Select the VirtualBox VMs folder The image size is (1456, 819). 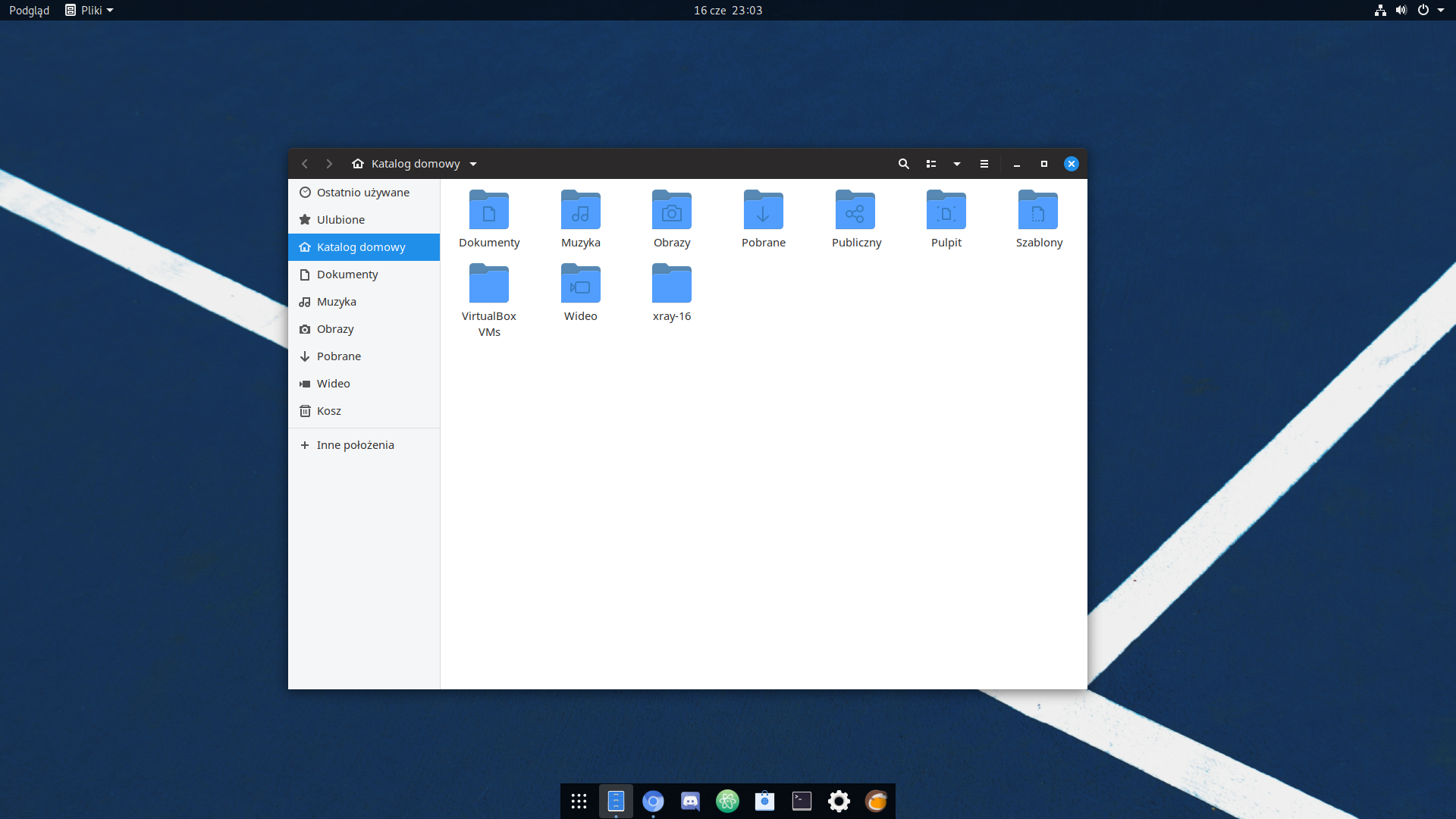coord(489,284)
